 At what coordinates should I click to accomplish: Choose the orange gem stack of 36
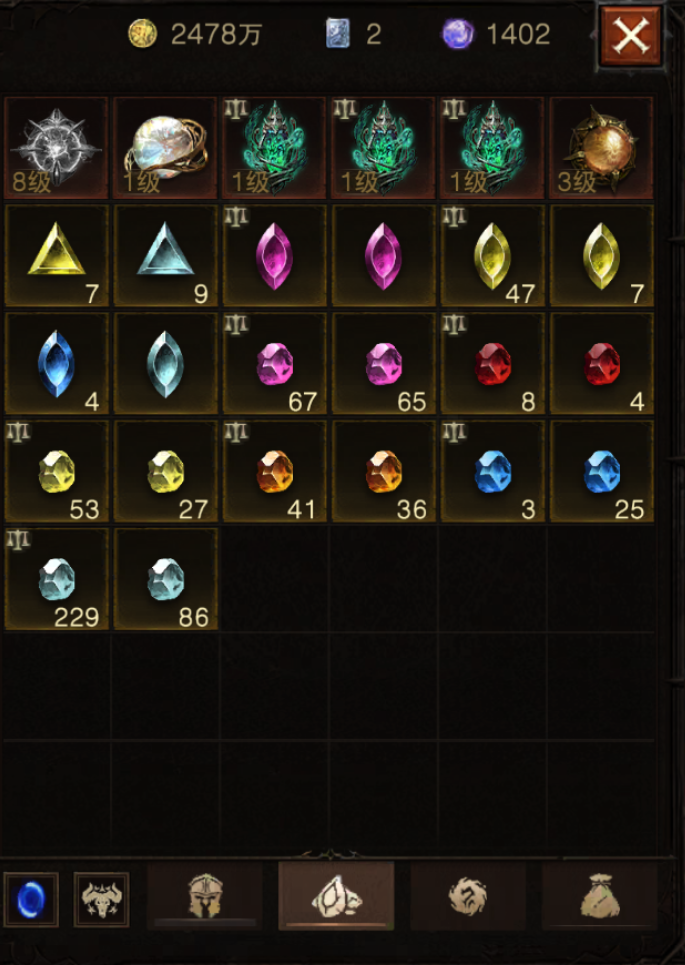[383, 471]
